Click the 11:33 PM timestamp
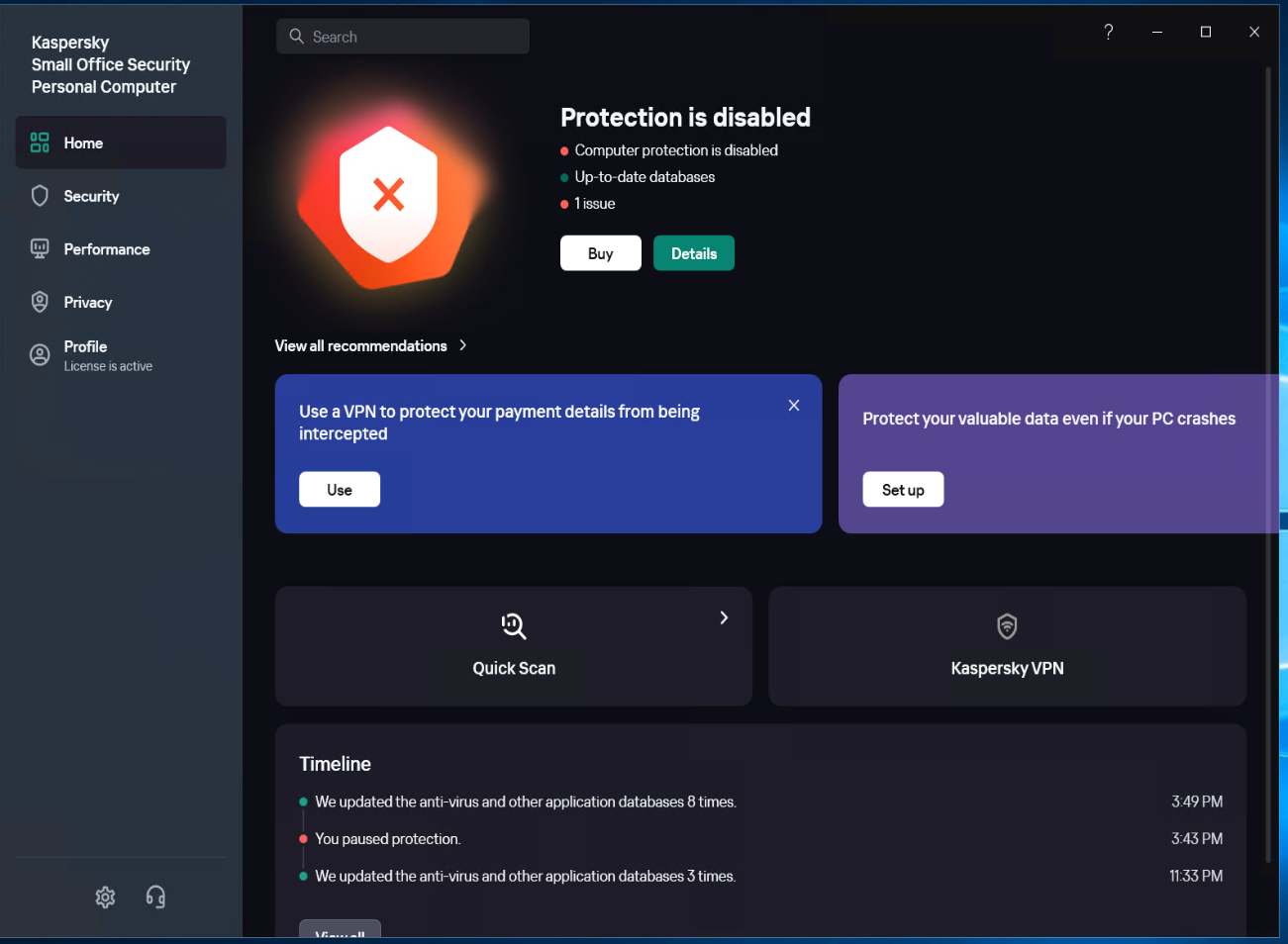 point(1196,876)
